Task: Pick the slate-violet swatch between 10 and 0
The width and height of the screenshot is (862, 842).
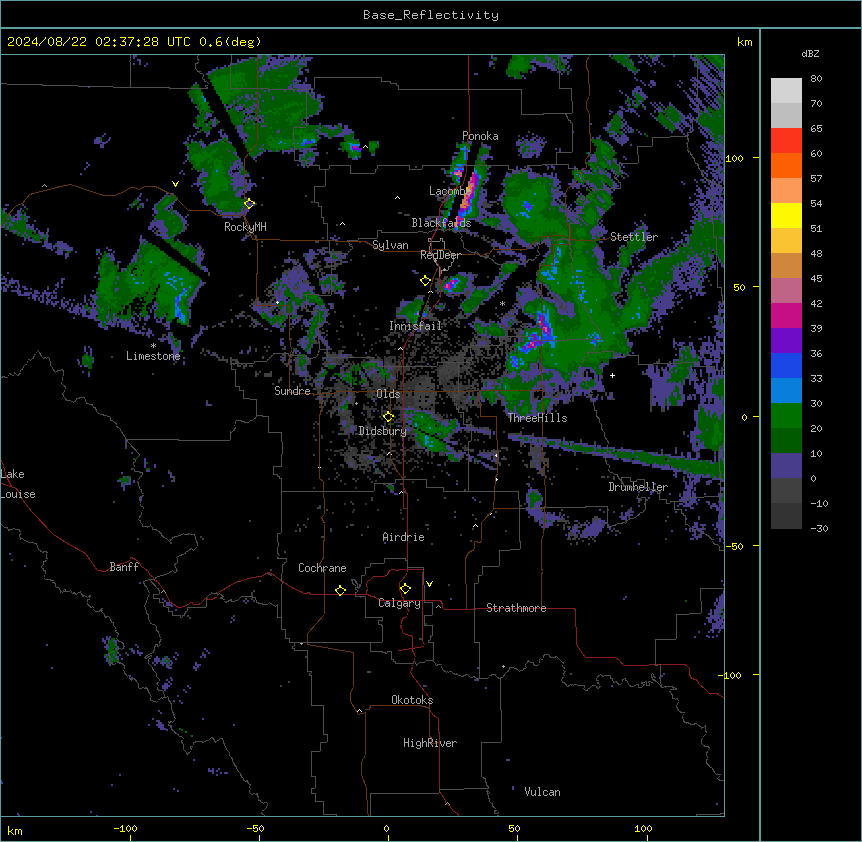Action: click(786, 466)
